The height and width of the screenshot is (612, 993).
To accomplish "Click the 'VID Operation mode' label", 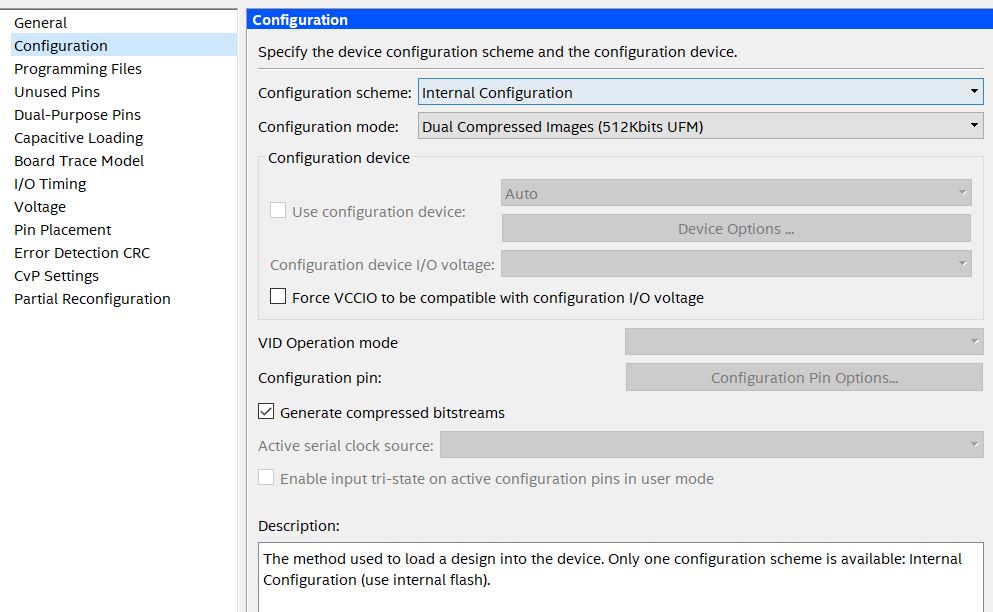I will 328,343.
